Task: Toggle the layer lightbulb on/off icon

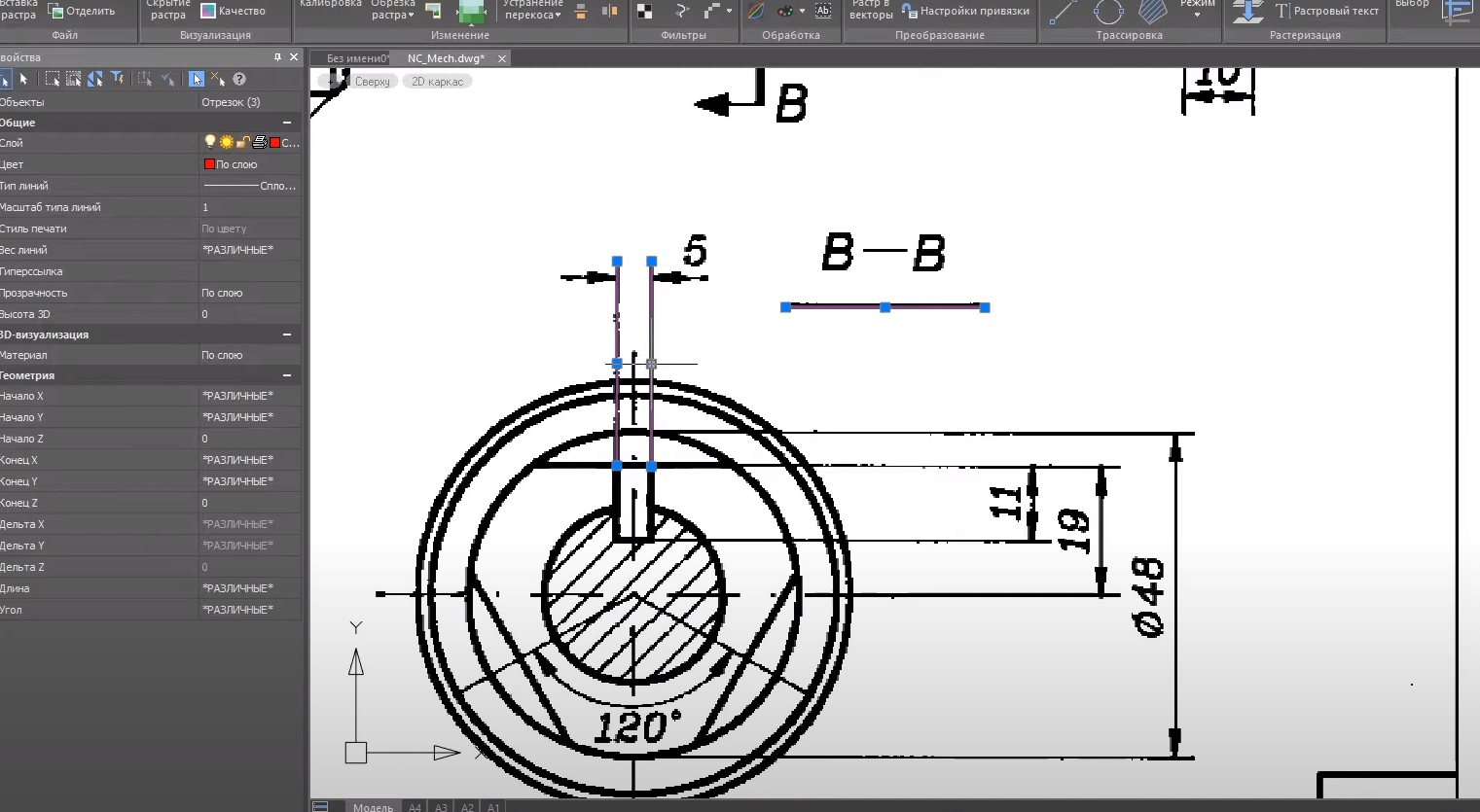Action: pyautogui.click(x=210, y=142)
